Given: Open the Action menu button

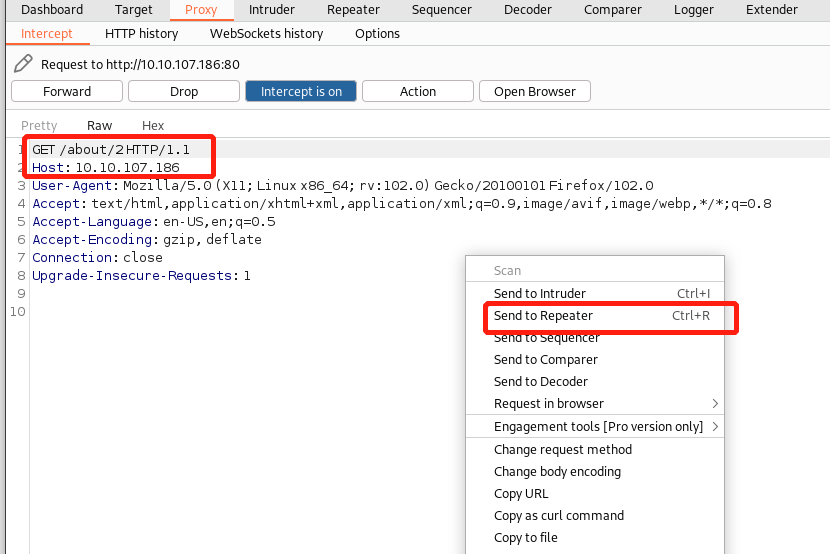Looking at the screenshot, I should pos(417,91).
